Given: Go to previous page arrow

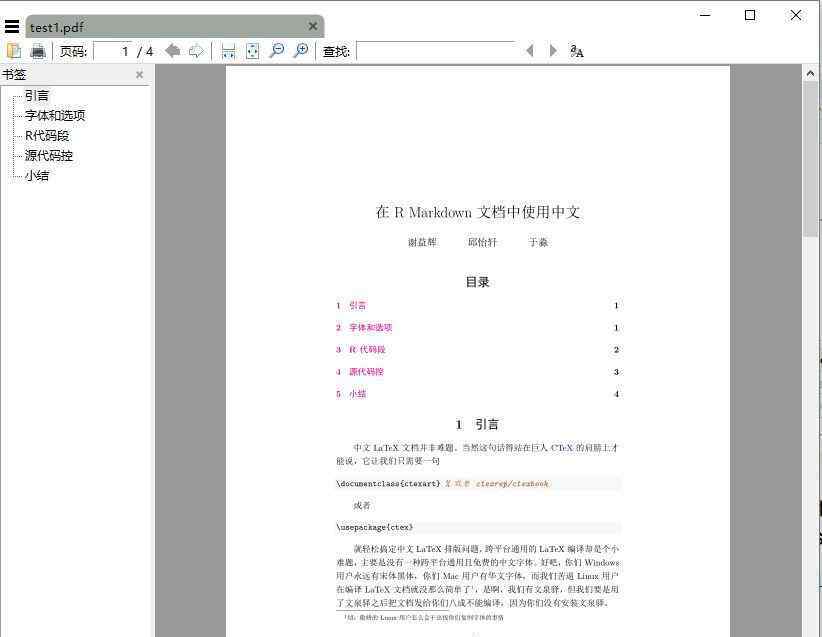Looking at the screenshot, I should pyautogui.click(x=172, y=51).
